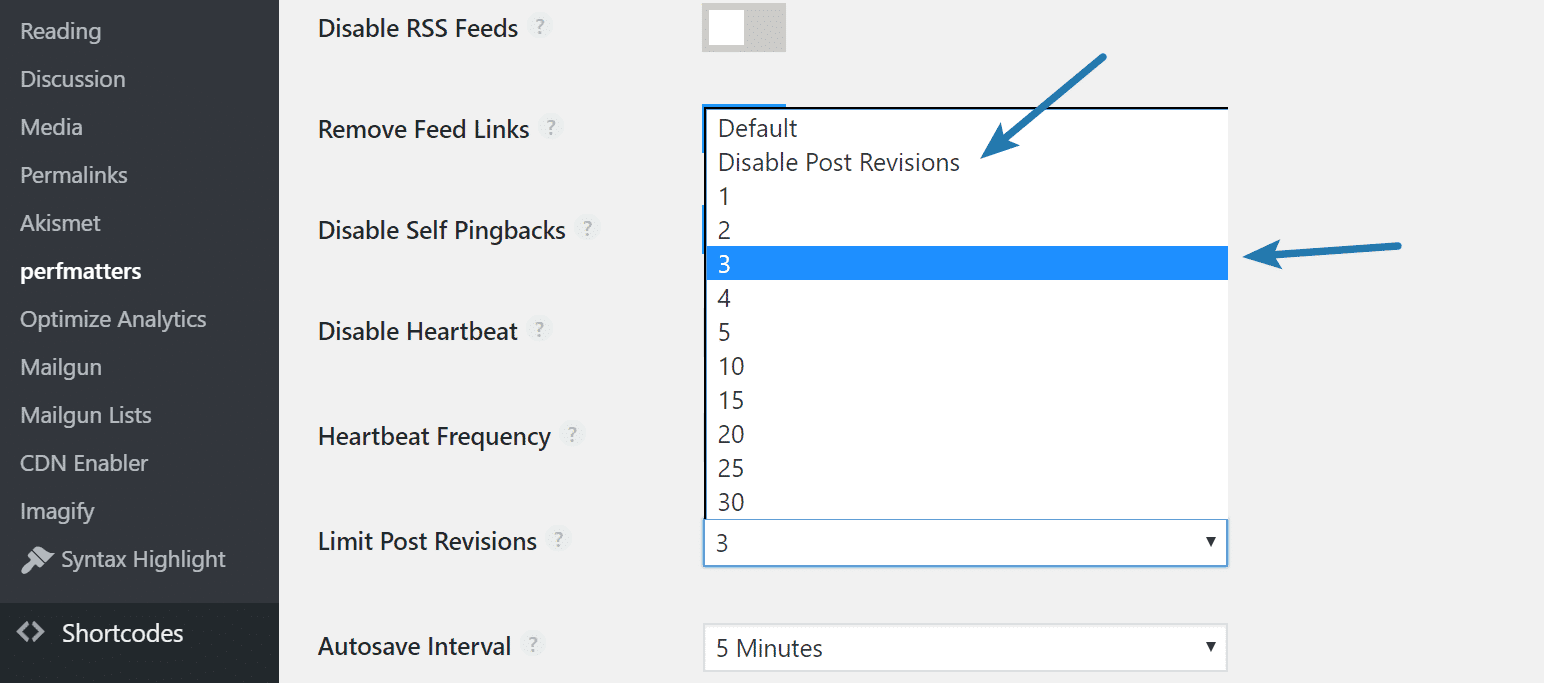This screenshot has height=683, width=1544.
Task: Open the Autosave Interval dropdown
Action: tap(965, 647)
